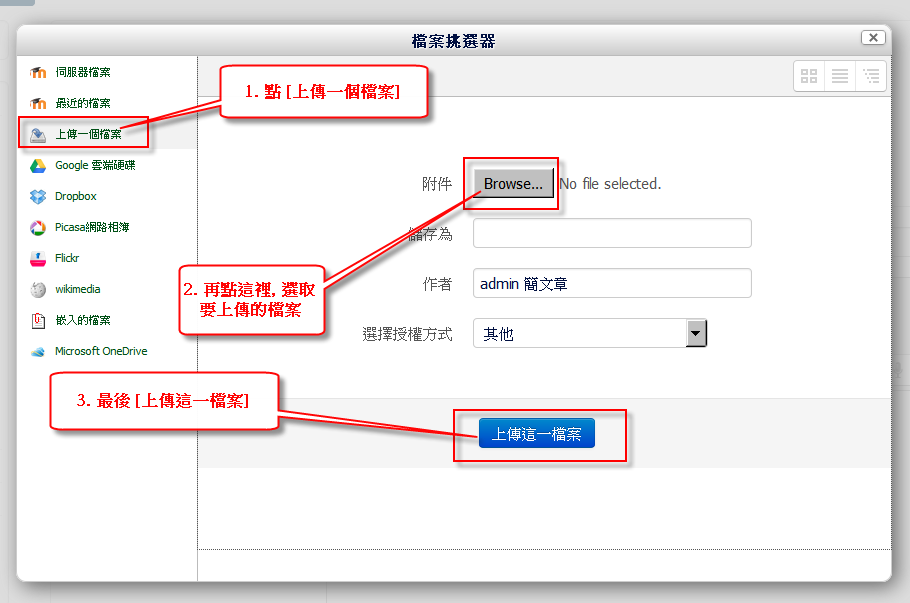The height and width of the screenshot is (603, 910).
Task: Open the 選擇授權方式 license dropdown
Action: 580,334
